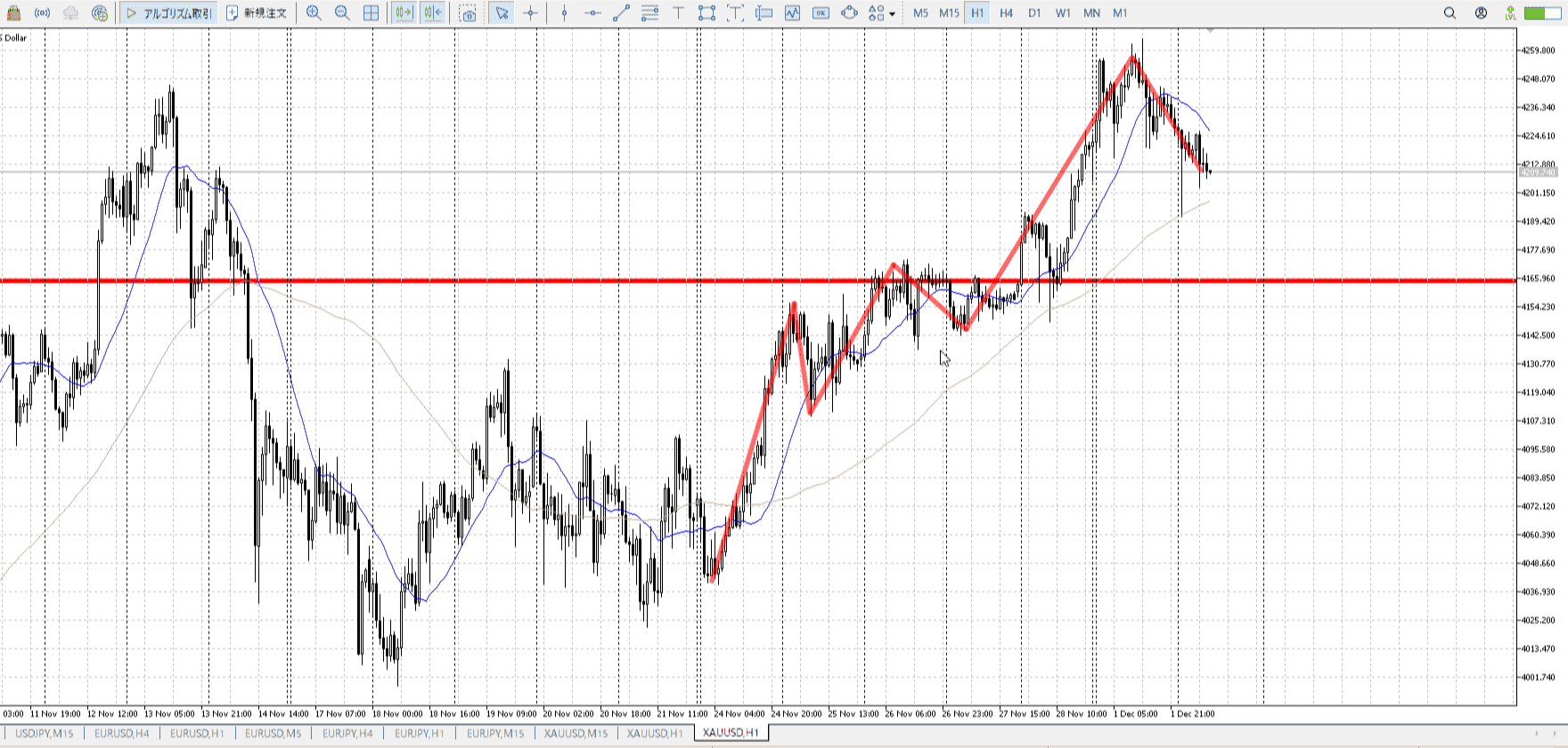Pick the text label tool
This screenshot has width=1568, height=748.
pyautogui.click(x=679, y=13)
